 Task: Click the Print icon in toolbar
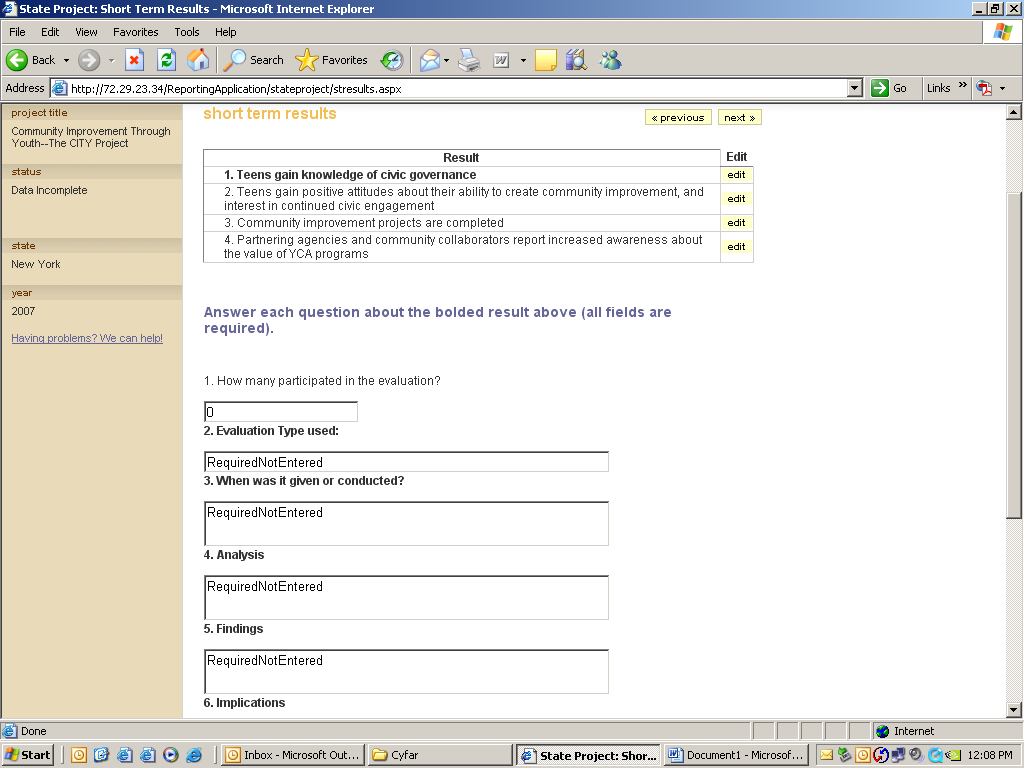469,60
